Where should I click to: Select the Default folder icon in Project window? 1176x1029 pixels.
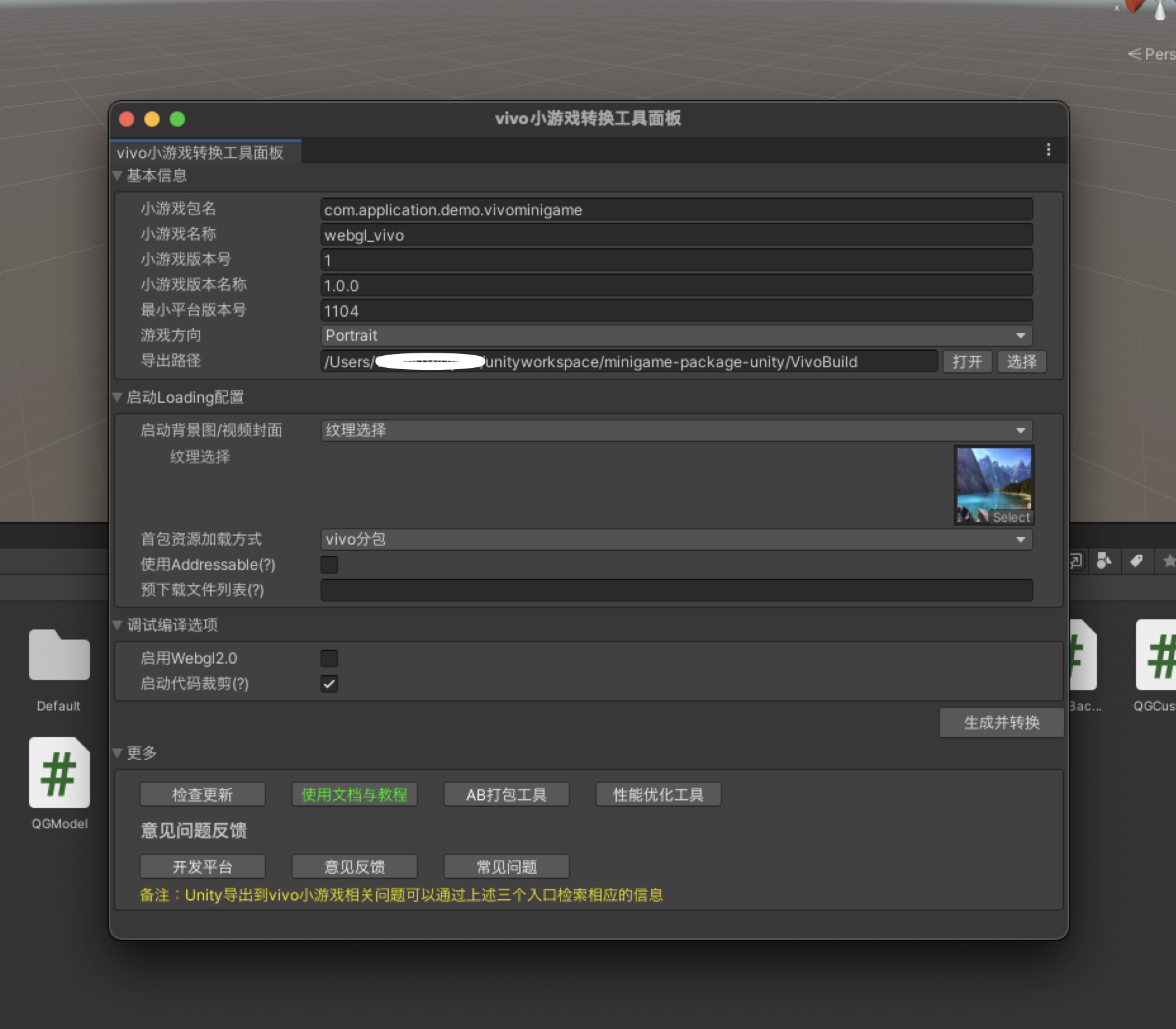59,655
